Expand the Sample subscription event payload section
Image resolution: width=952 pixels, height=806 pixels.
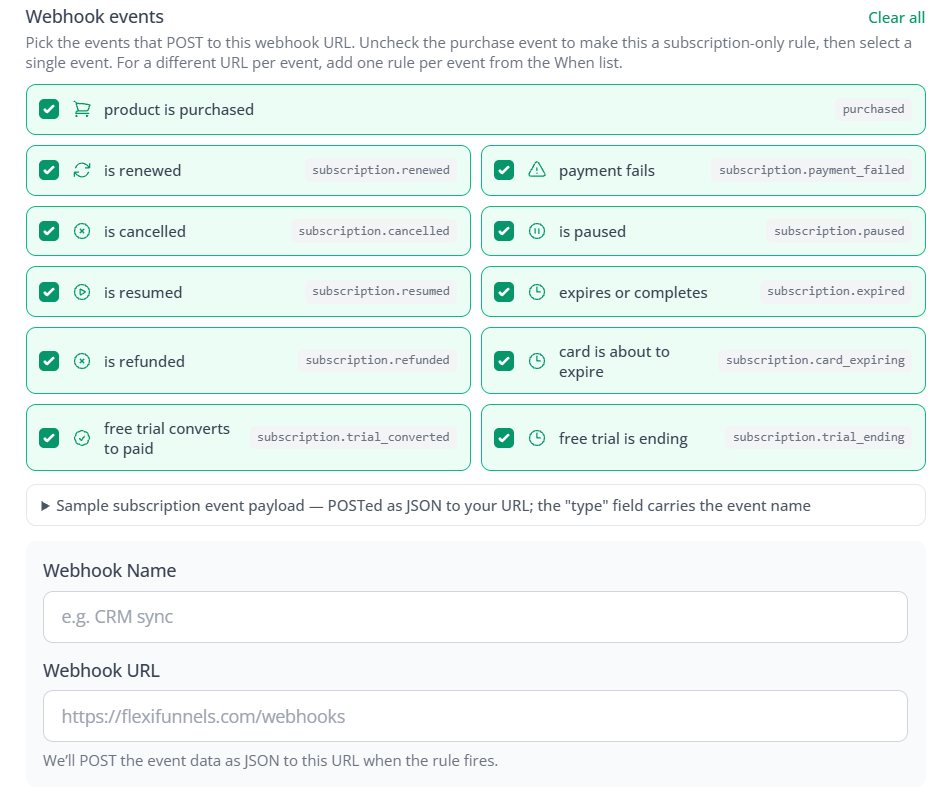pos(475,505)
